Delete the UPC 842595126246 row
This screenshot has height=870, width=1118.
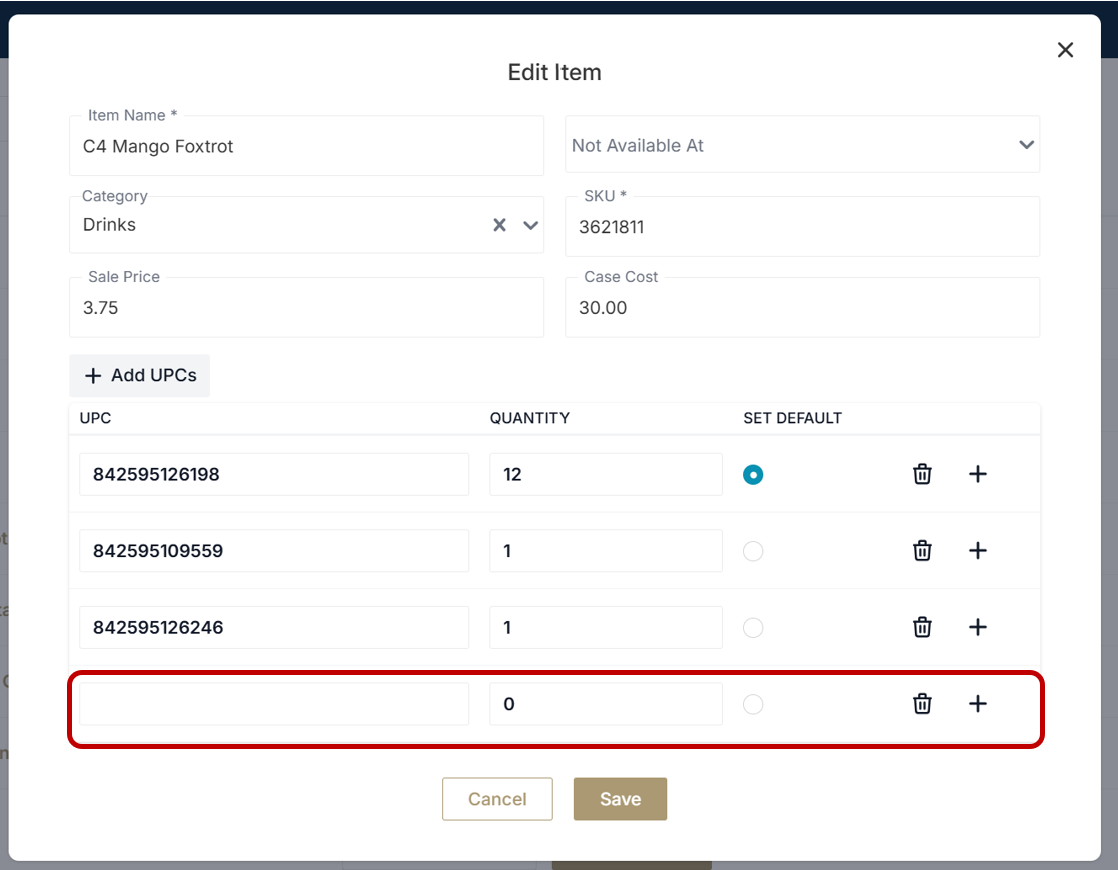(922, 628)
